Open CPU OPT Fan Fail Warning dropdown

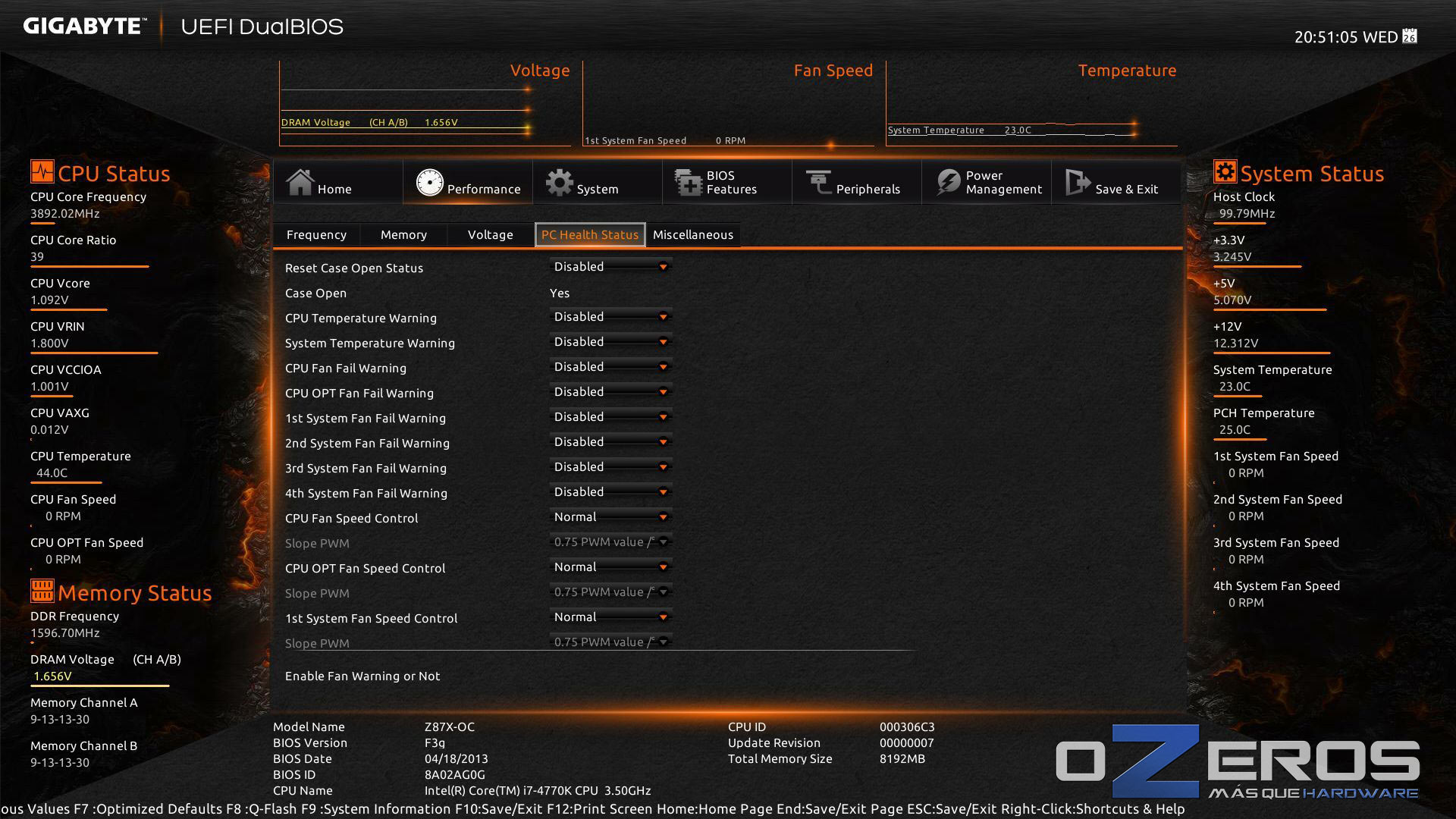click(x=610, y=392)
